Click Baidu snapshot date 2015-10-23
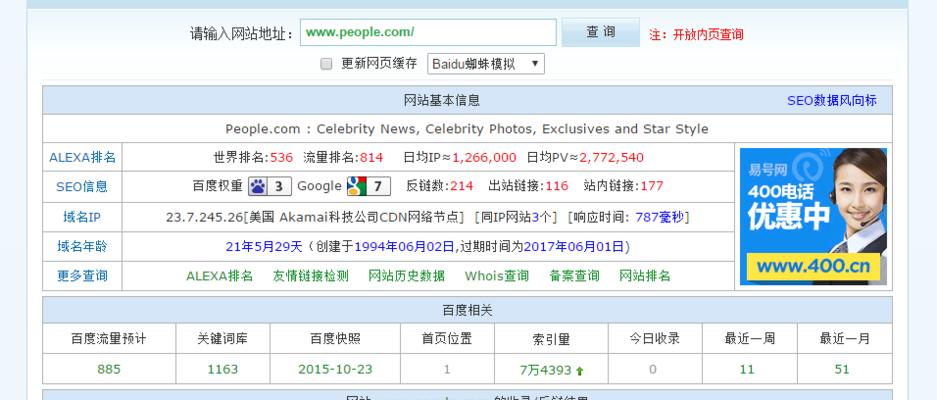The image size is (937, 400). coord(335,370)
